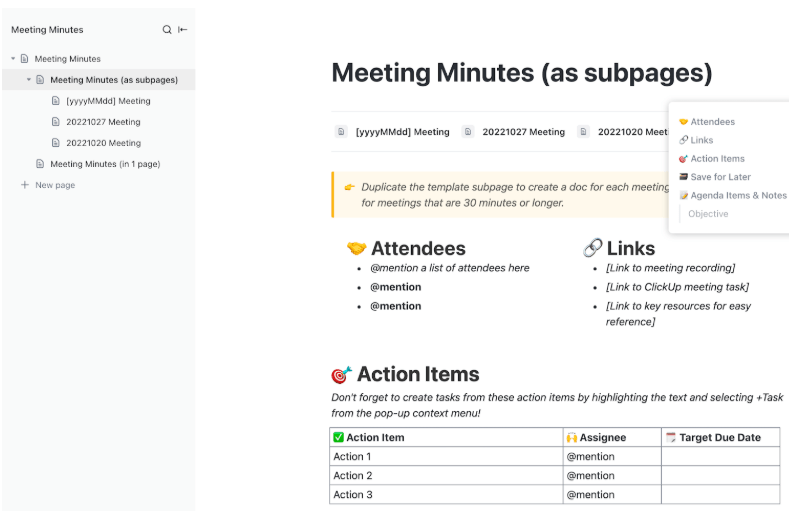Click the Action 1 table cell
Viewport: 789px width, 511px height.
coord(352,457)
